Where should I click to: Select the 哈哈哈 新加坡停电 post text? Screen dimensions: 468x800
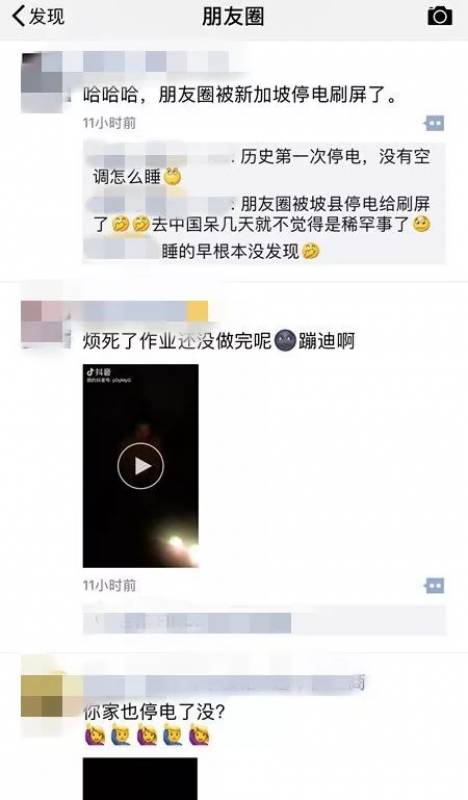[240, 95]
